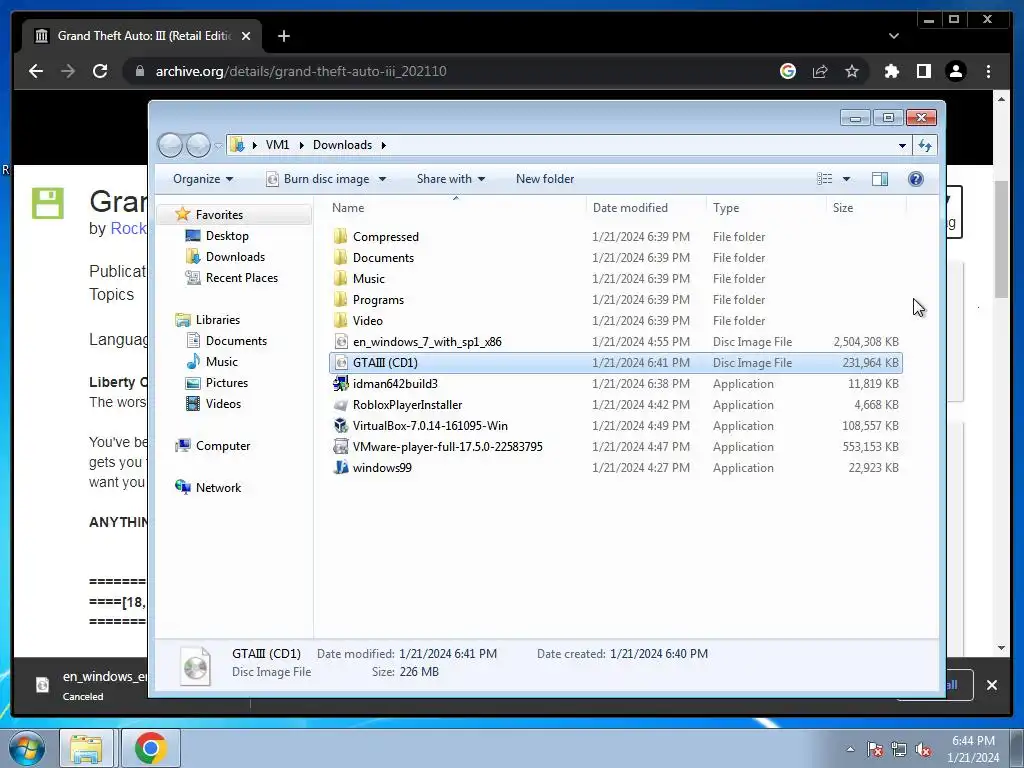Open the Chrome extensions puzzle icon
Screen dimensions: 1024x768
(x=891, y=71)
